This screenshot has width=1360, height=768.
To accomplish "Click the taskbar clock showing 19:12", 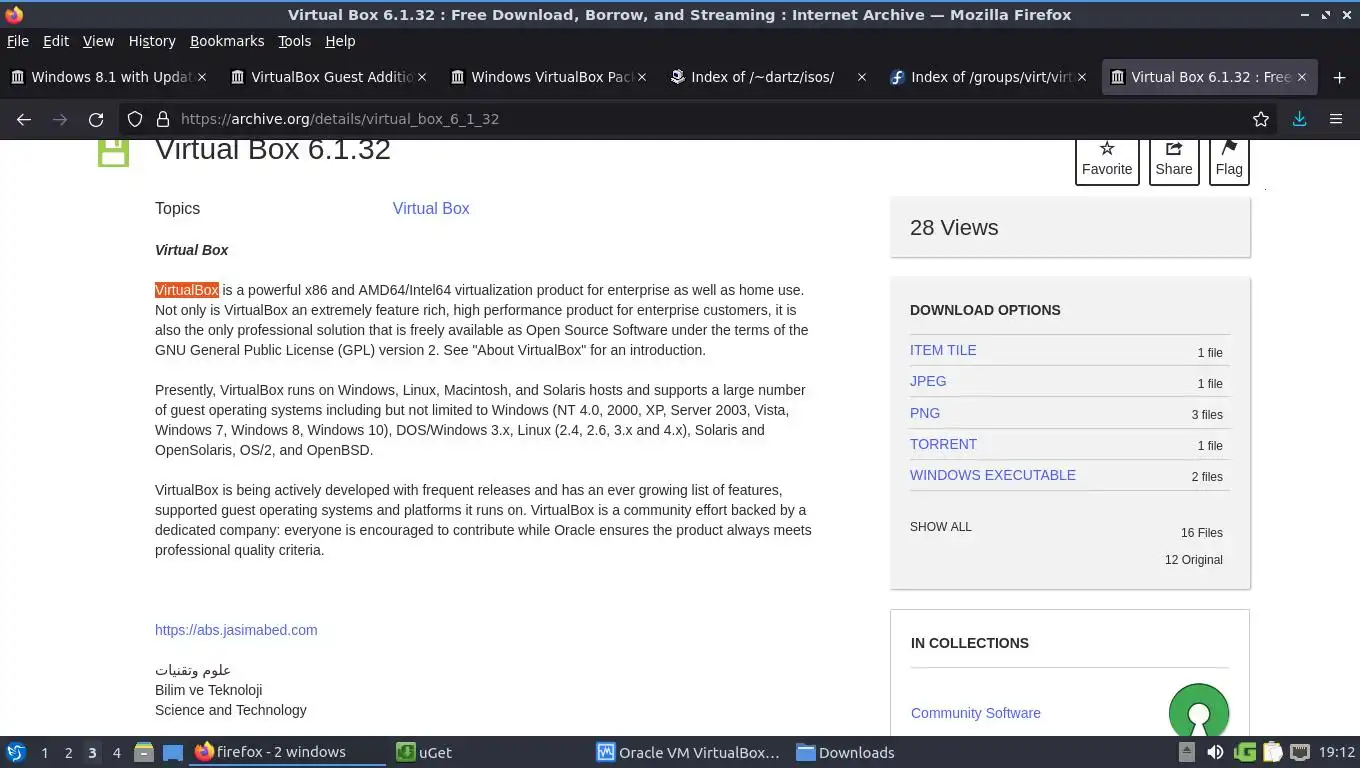I will pyautogui.click(x=1337, y=752).
